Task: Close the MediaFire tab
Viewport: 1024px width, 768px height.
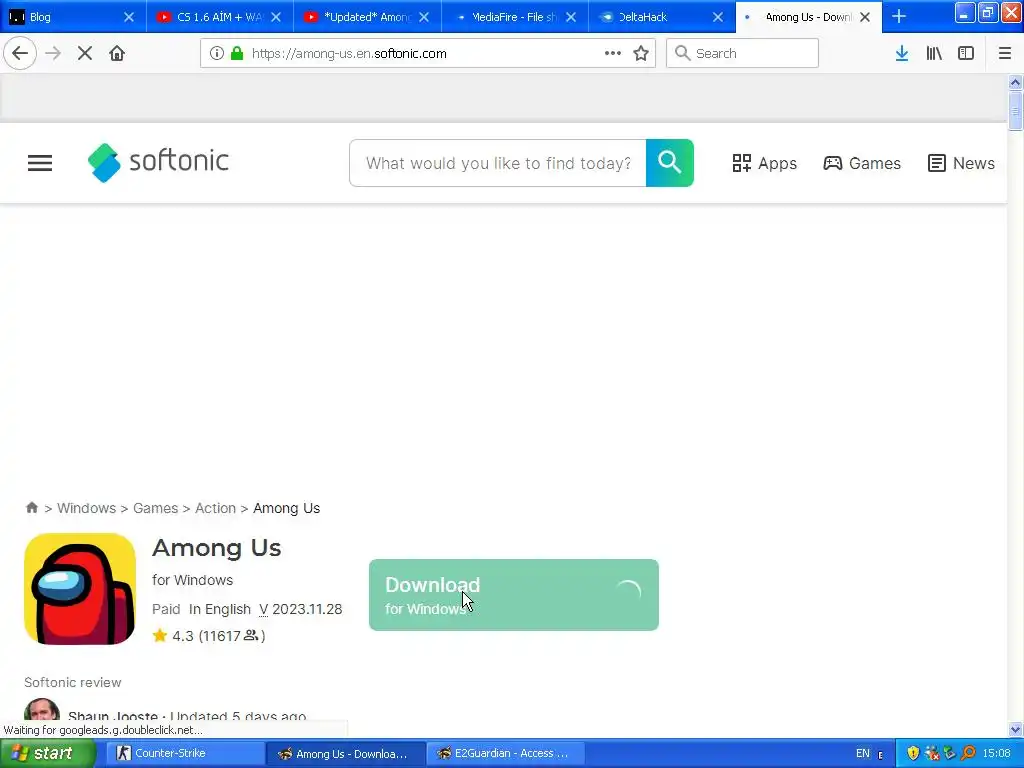Action: pyautogui.click(x=571, y=17)
